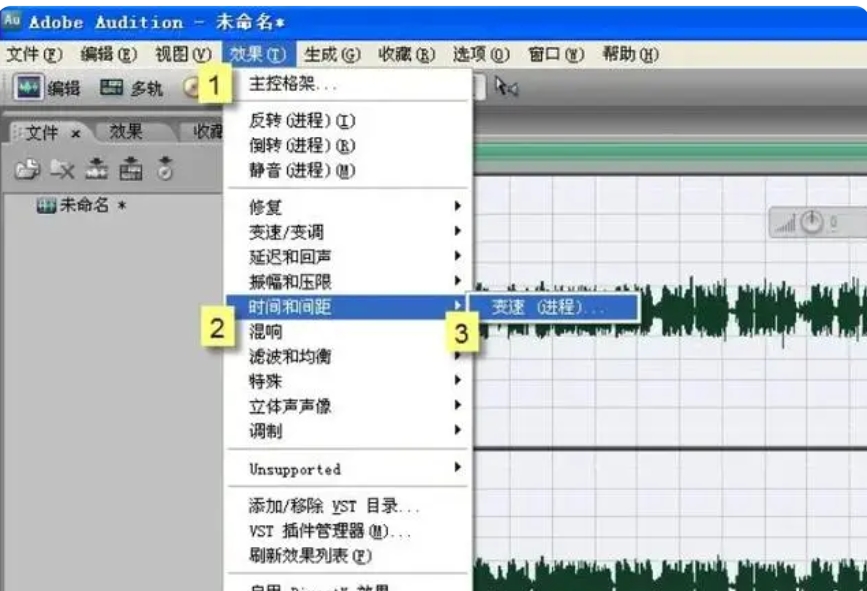Image resolution: width=867 pixels, height=591 pixels.
Task: Expand the 变速/变调 submenu
Action: coord(348,232)
